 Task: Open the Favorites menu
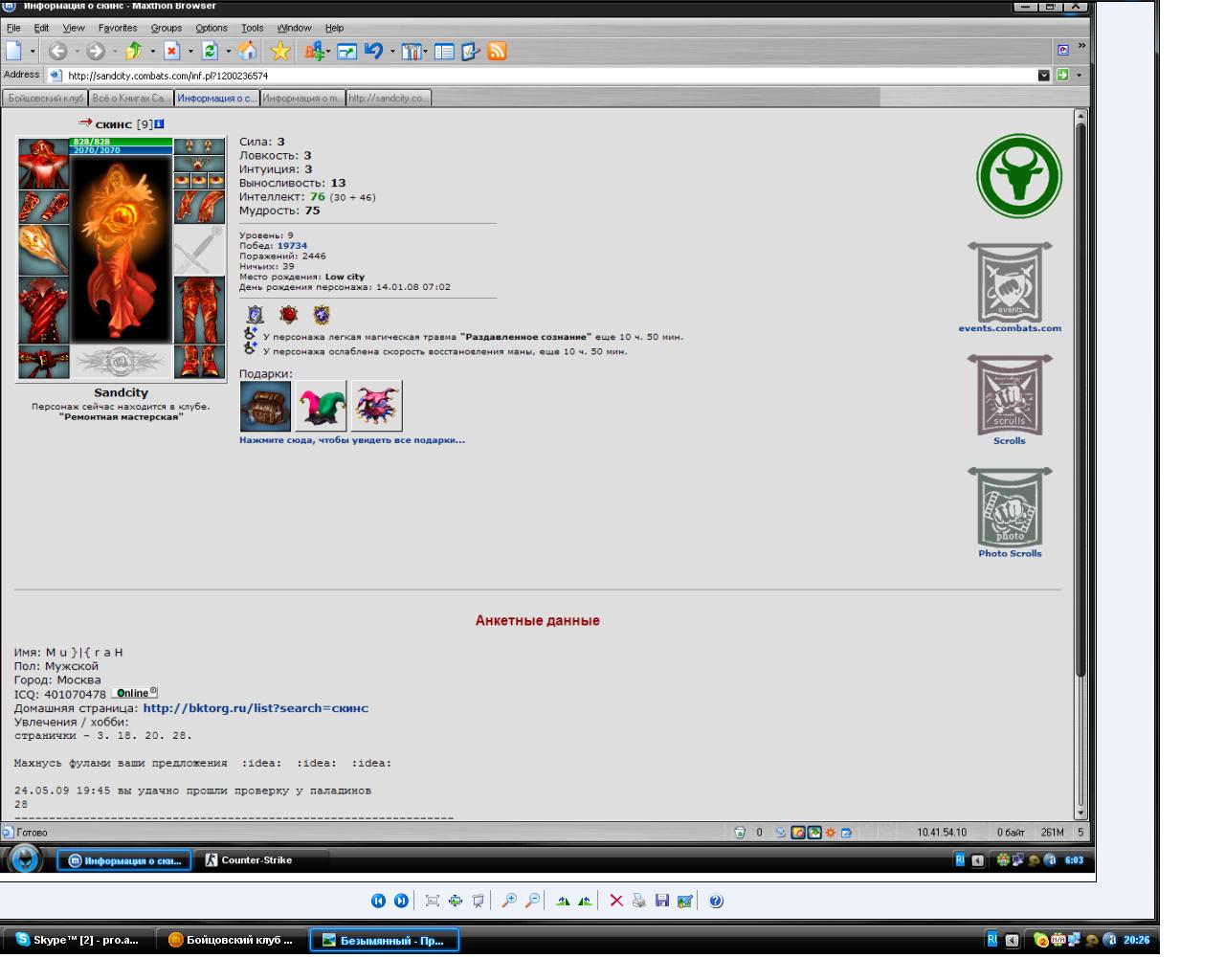point(118,28)
